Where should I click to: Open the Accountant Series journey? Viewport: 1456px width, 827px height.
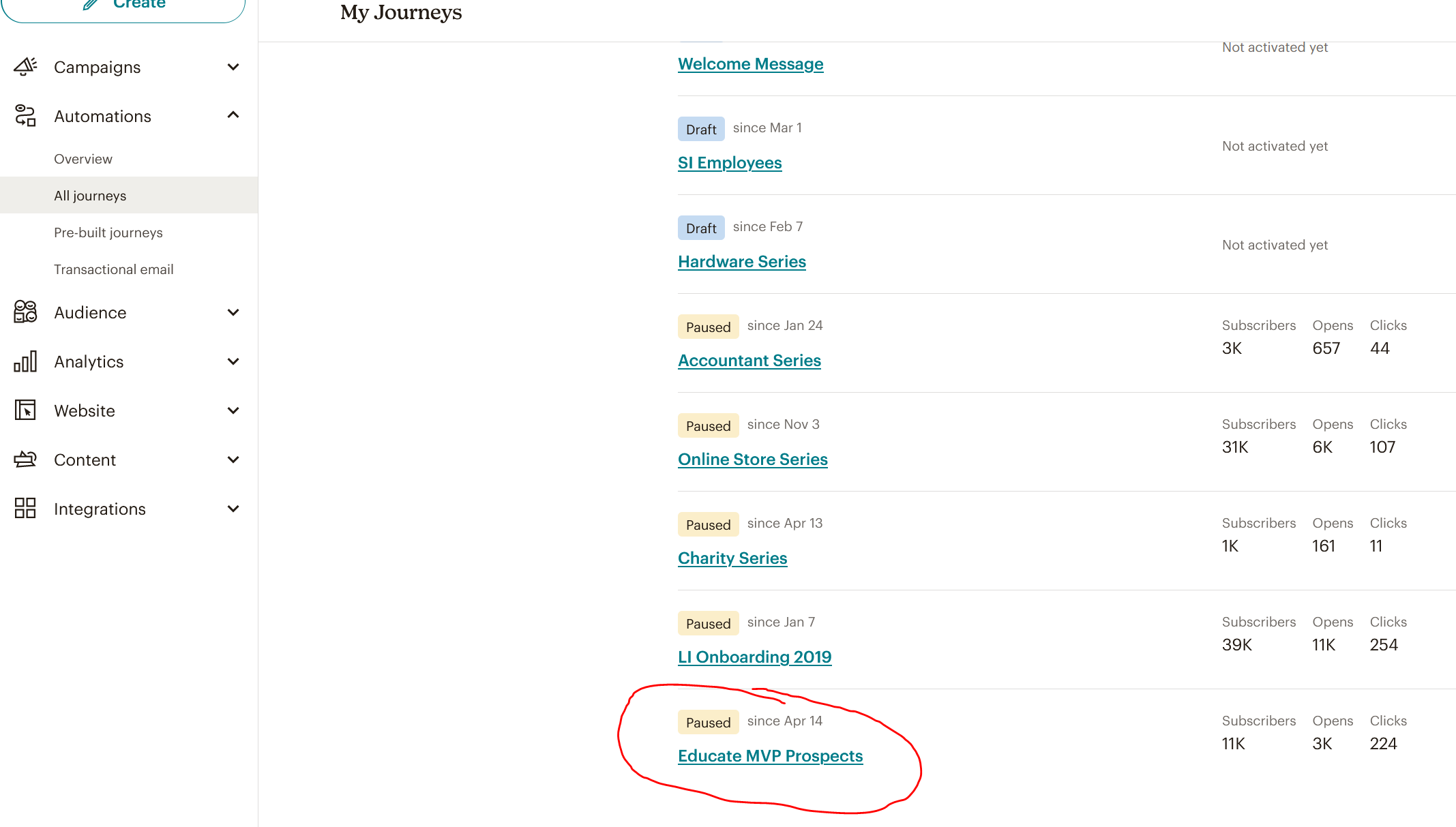click(x=749, y=361)
